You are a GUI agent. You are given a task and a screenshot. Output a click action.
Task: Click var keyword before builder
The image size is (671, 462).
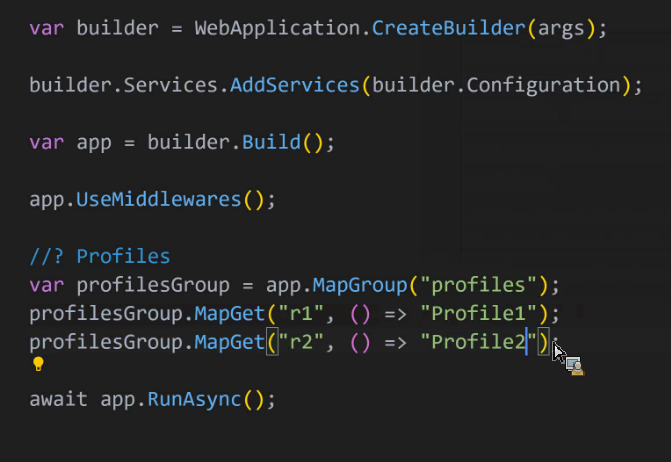[47, 28]
